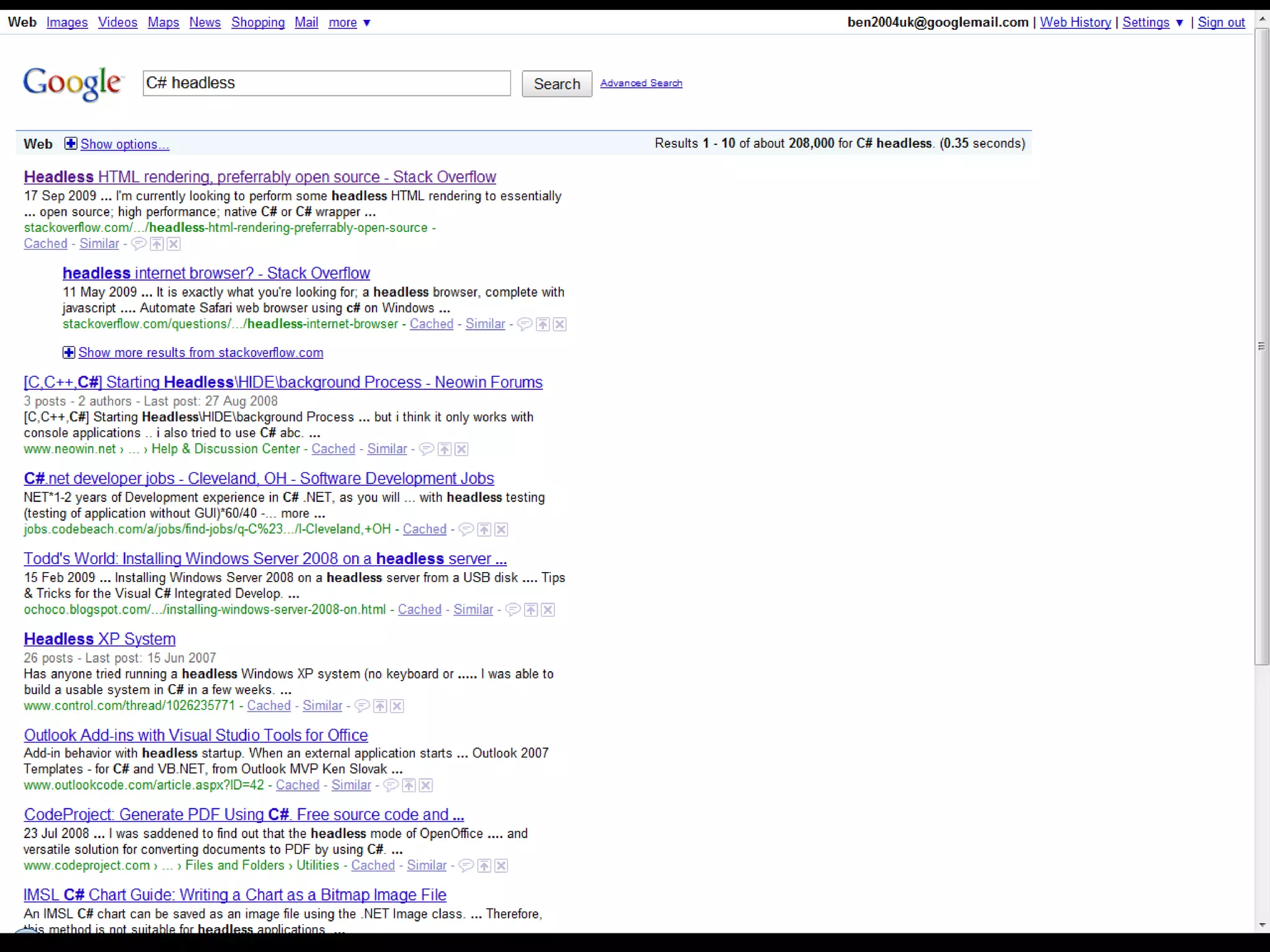Click the Google logo
This screenshot has width=1270, height=952.
pyautogui.click(x=73, y=84)
